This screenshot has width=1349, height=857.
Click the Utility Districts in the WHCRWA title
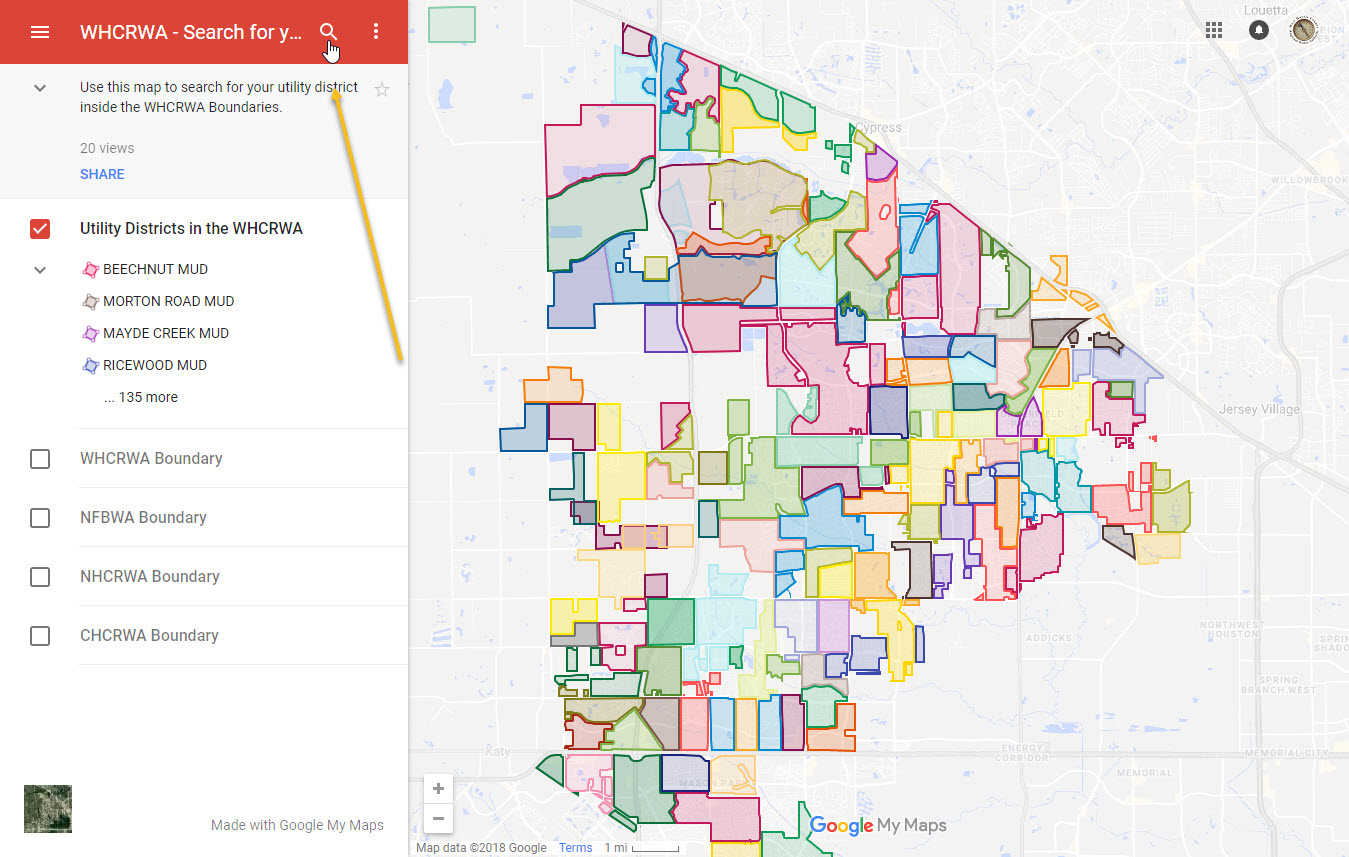[x=191, y=228]
